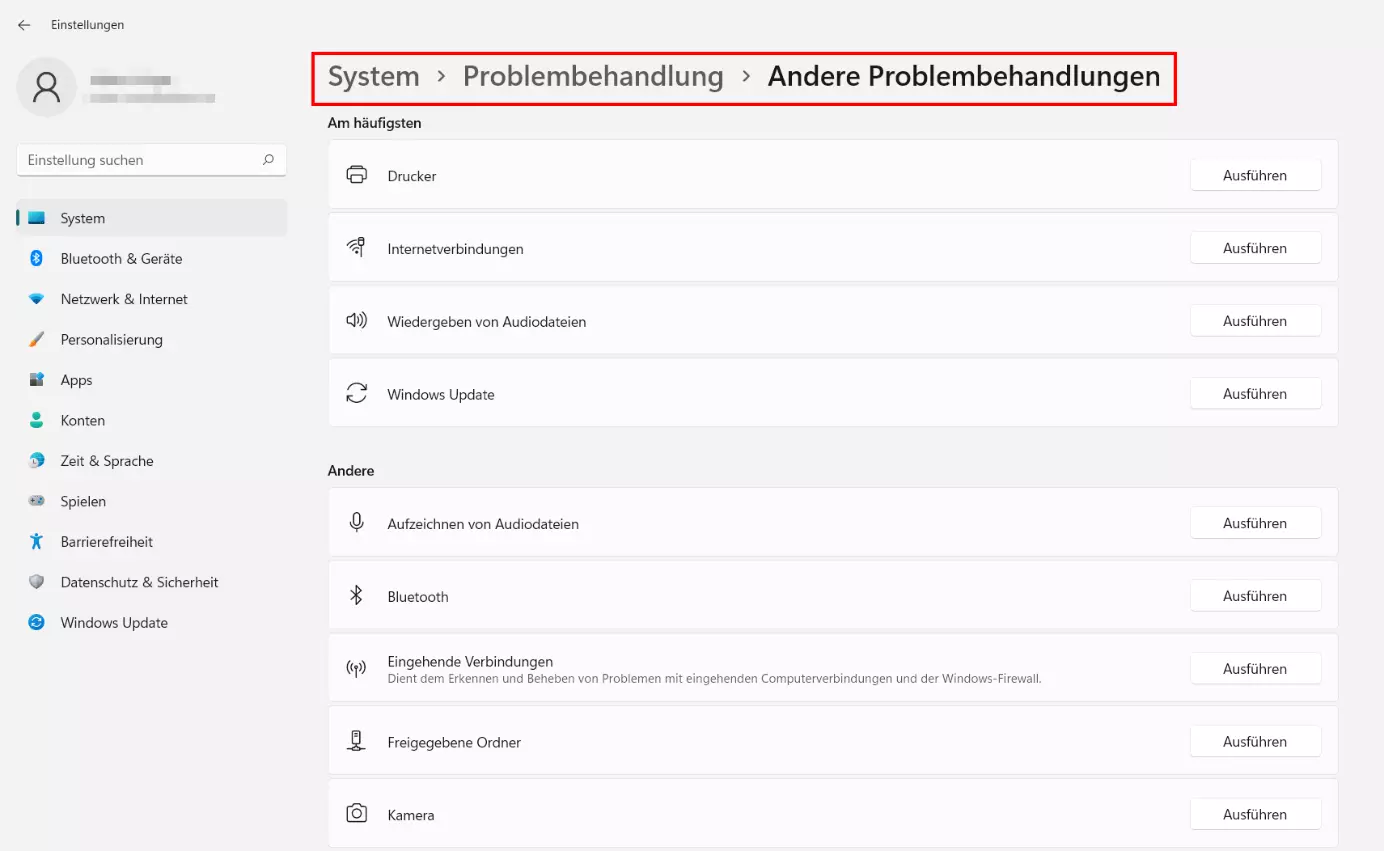This screenshot has width=1384, height=851.
Task: Click the Windows Update sidebar icon
Action: [37, 622]
